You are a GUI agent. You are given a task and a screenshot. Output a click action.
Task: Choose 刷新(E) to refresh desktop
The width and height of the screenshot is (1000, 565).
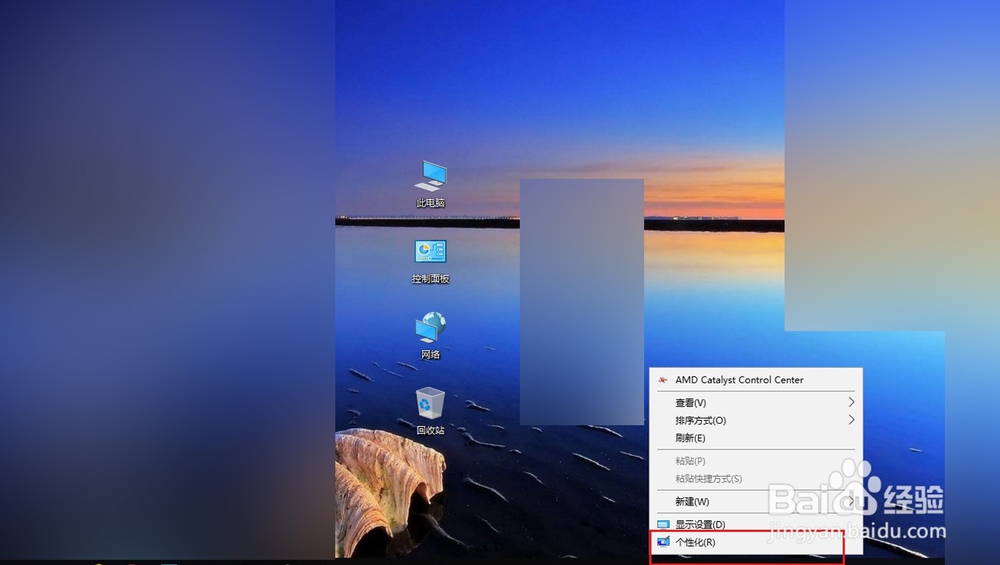point(756,438)
